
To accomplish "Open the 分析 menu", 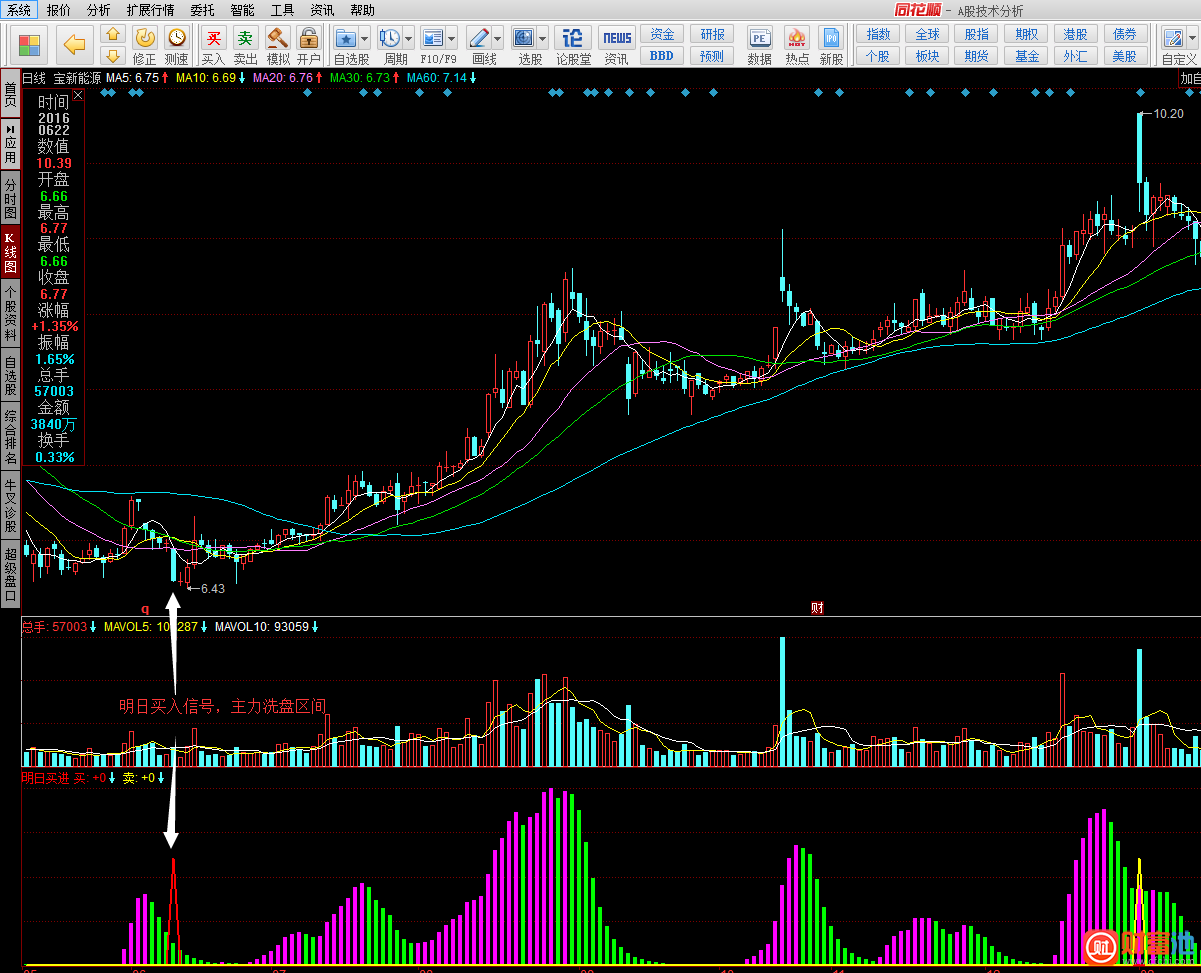I will pyautogui.click(x=99, y=10).
